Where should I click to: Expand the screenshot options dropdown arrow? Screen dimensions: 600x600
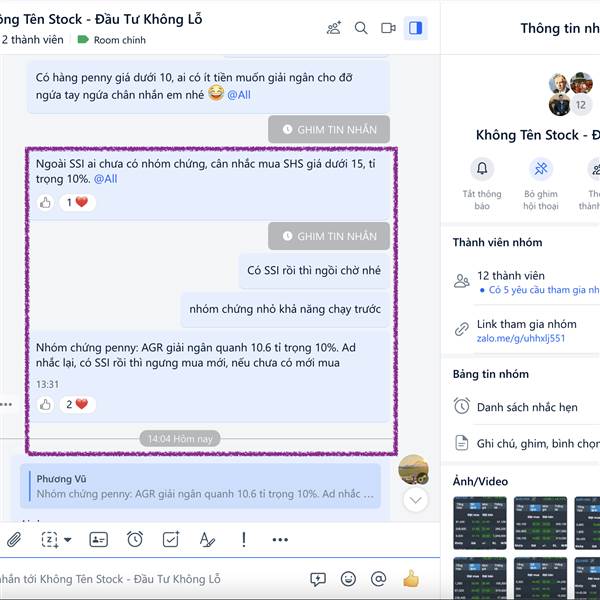click(68, 540)
